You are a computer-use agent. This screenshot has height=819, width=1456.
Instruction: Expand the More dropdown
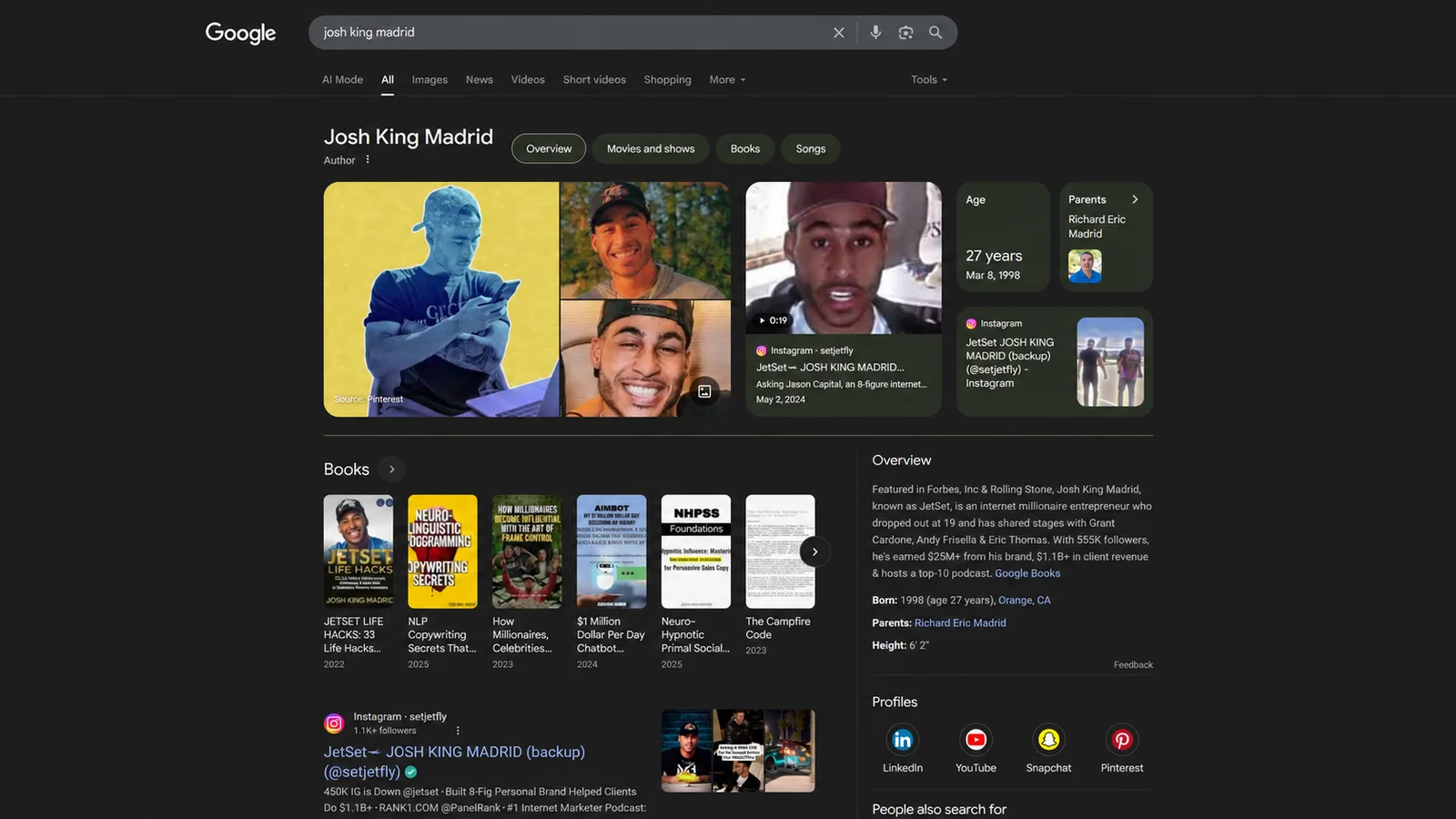[x=727, y=80]
